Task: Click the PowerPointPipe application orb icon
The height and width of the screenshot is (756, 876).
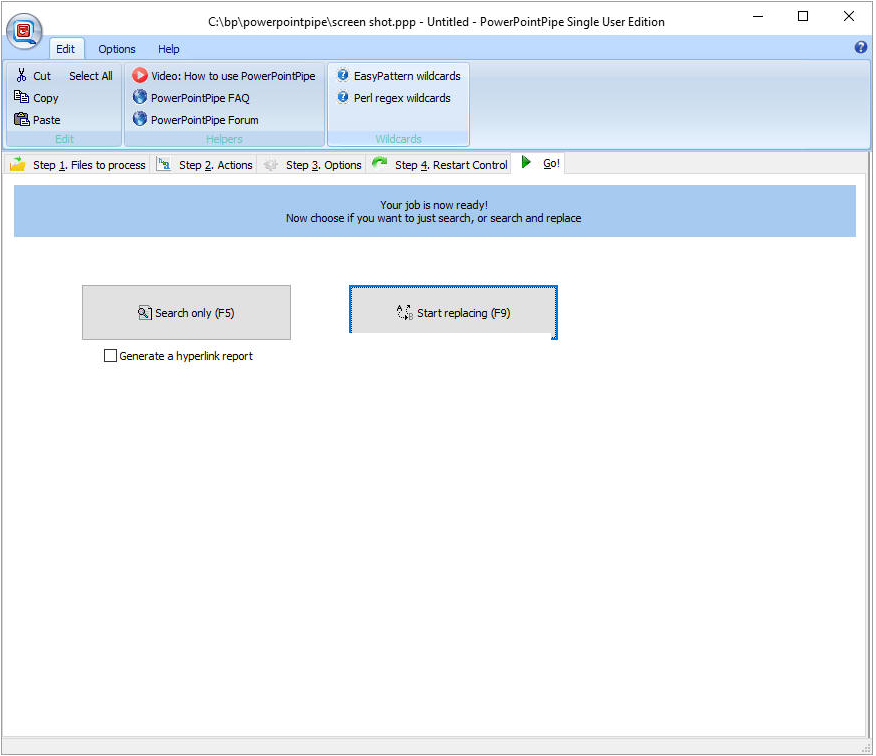Action: [24, 31]
